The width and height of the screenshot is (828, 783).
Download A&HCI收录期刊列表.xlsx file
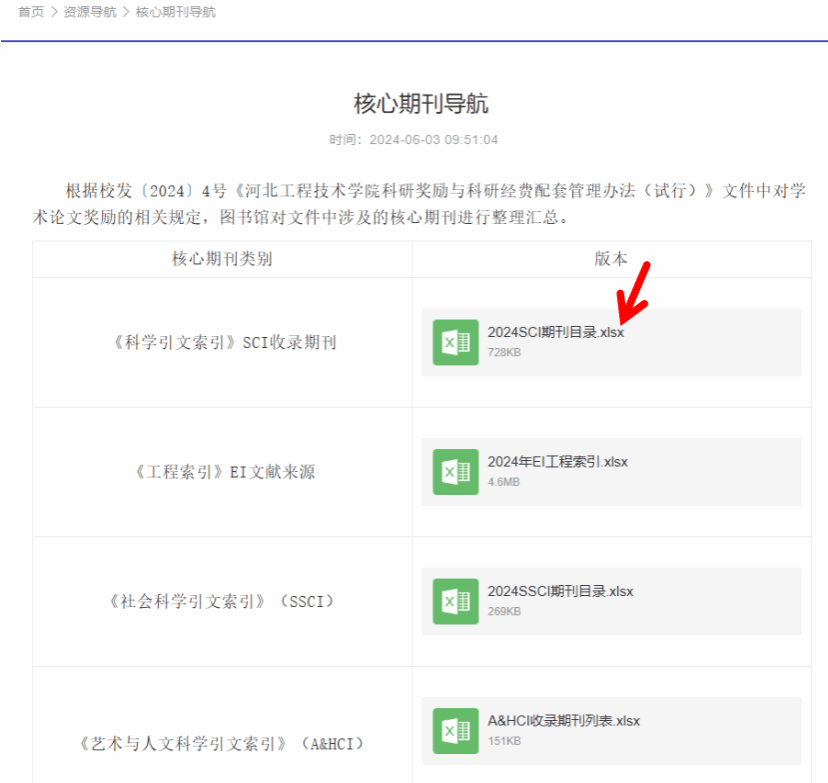point(563,721)
